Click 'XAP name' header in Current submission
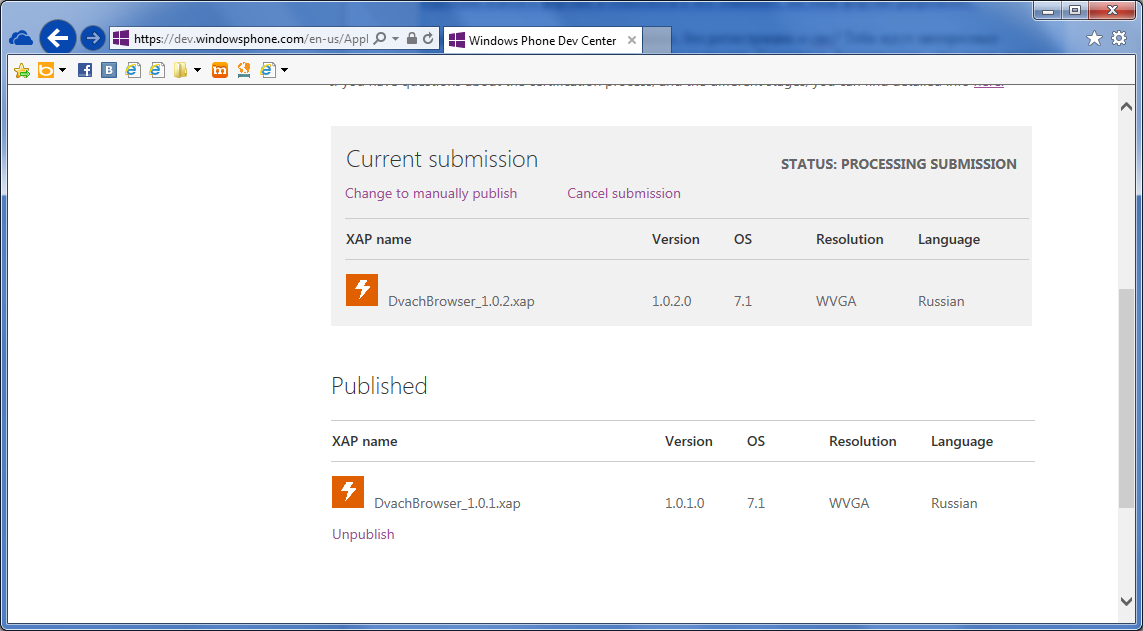1143x631 pixels. [x=378, y=240]
